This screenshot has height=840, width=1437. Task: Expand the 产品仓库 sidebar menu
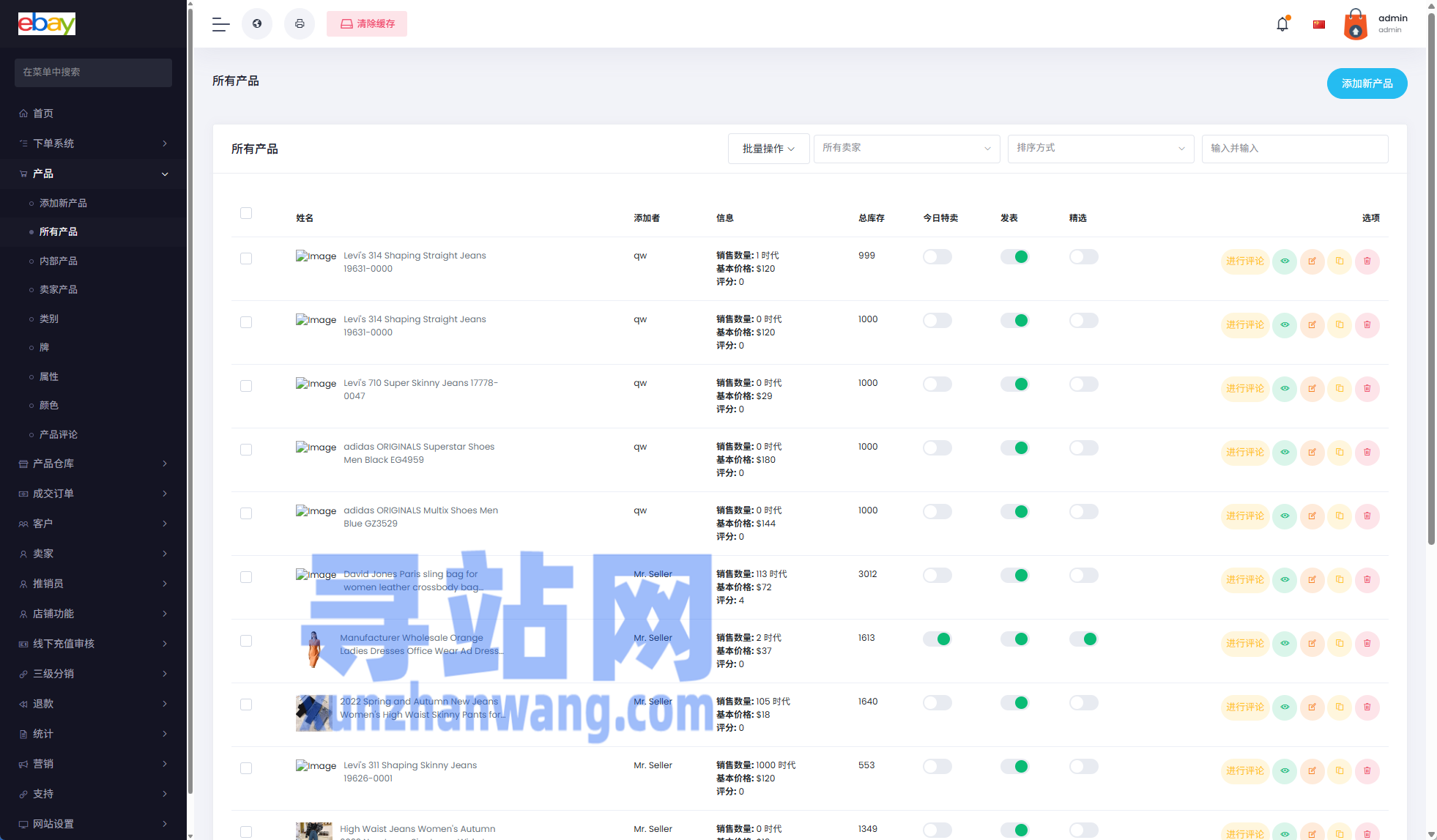93,464
